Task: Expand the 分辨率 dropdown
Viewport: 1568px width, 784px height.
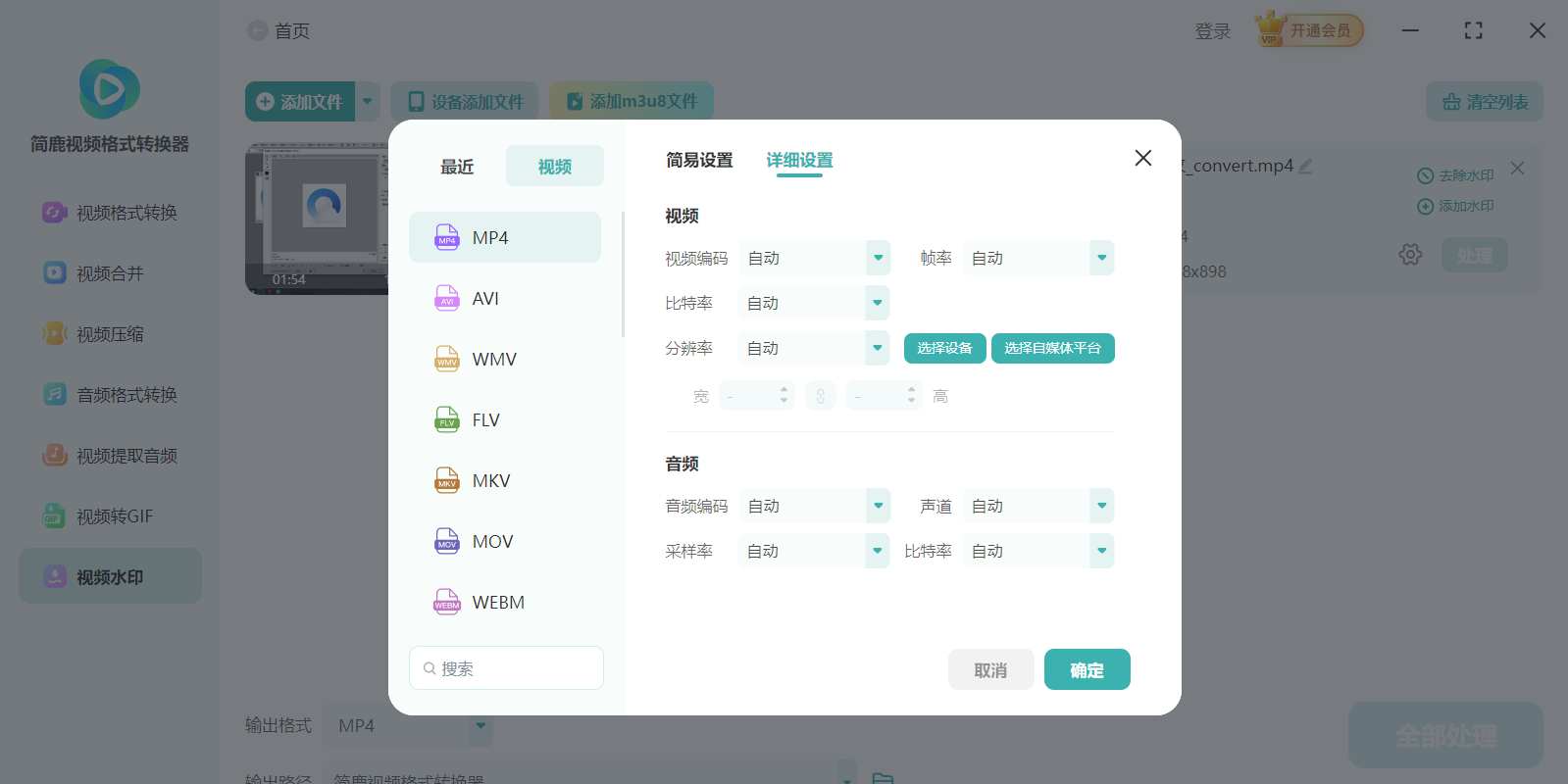Action: (878, 348)
